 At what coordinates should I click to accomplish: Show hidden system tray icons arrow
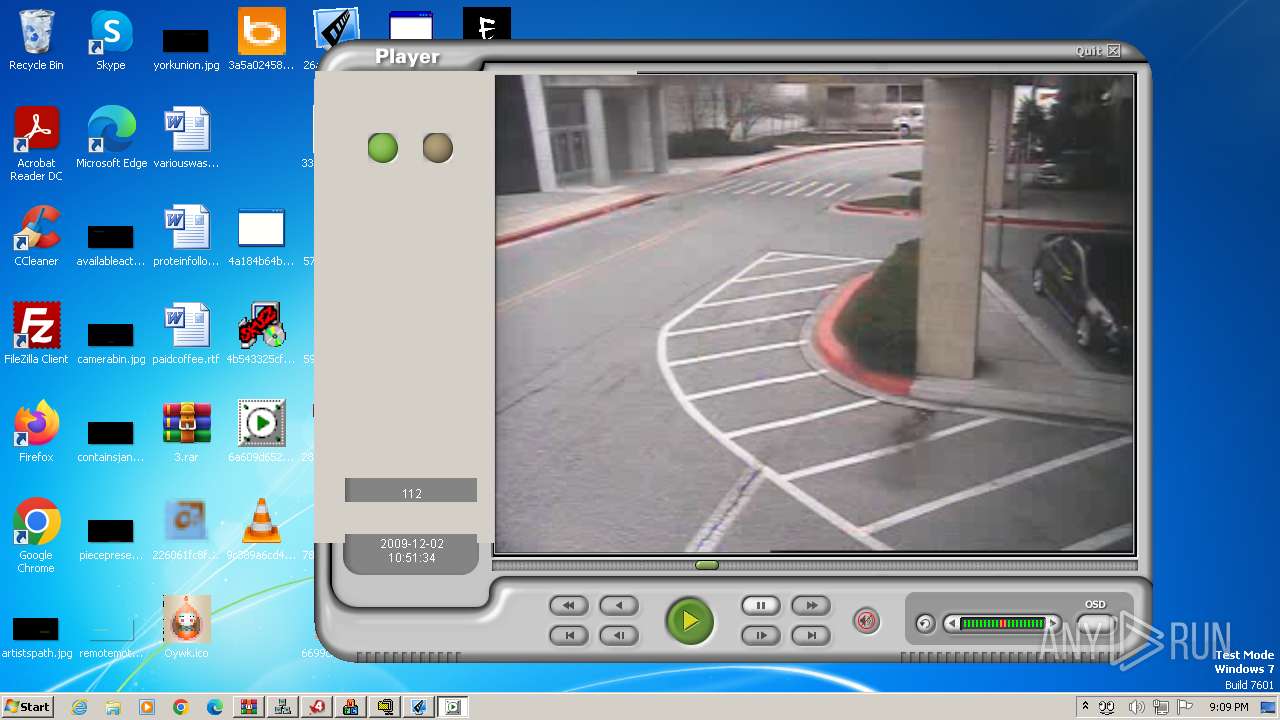point(1085,706)
